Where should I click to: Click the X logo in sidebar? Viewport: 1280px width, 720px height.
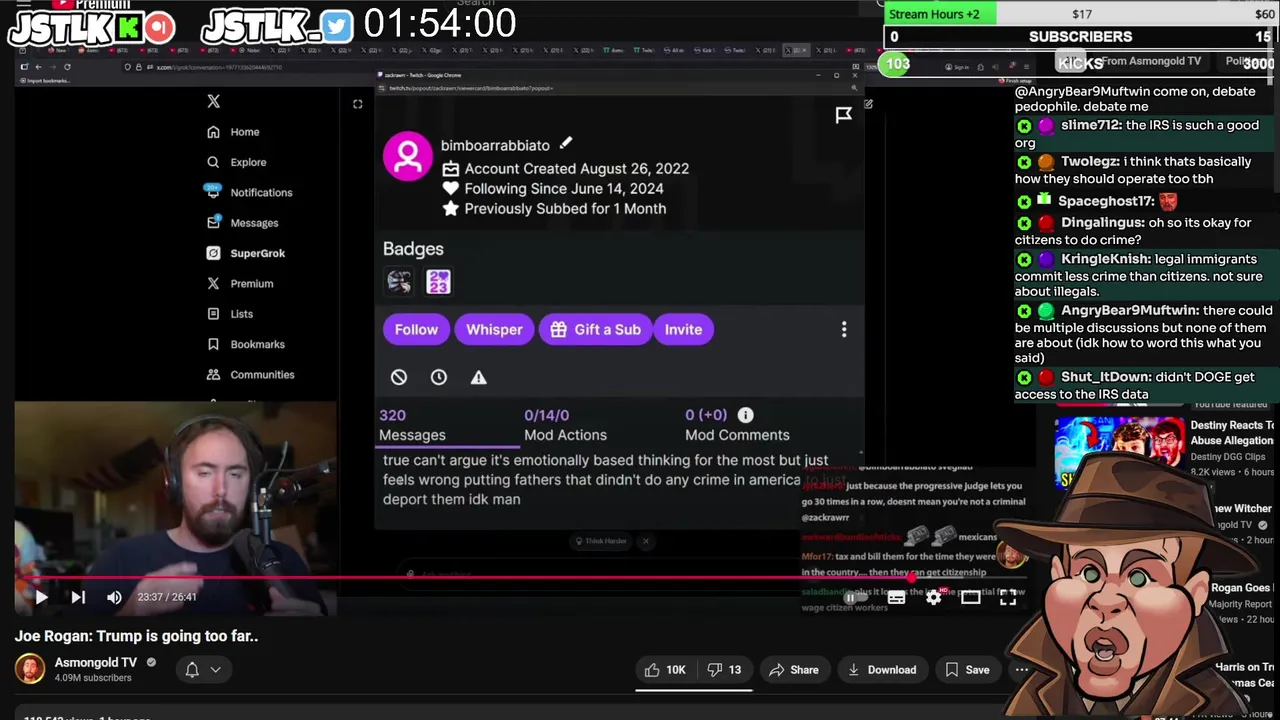pyautogui.click(x=213, y=101)
